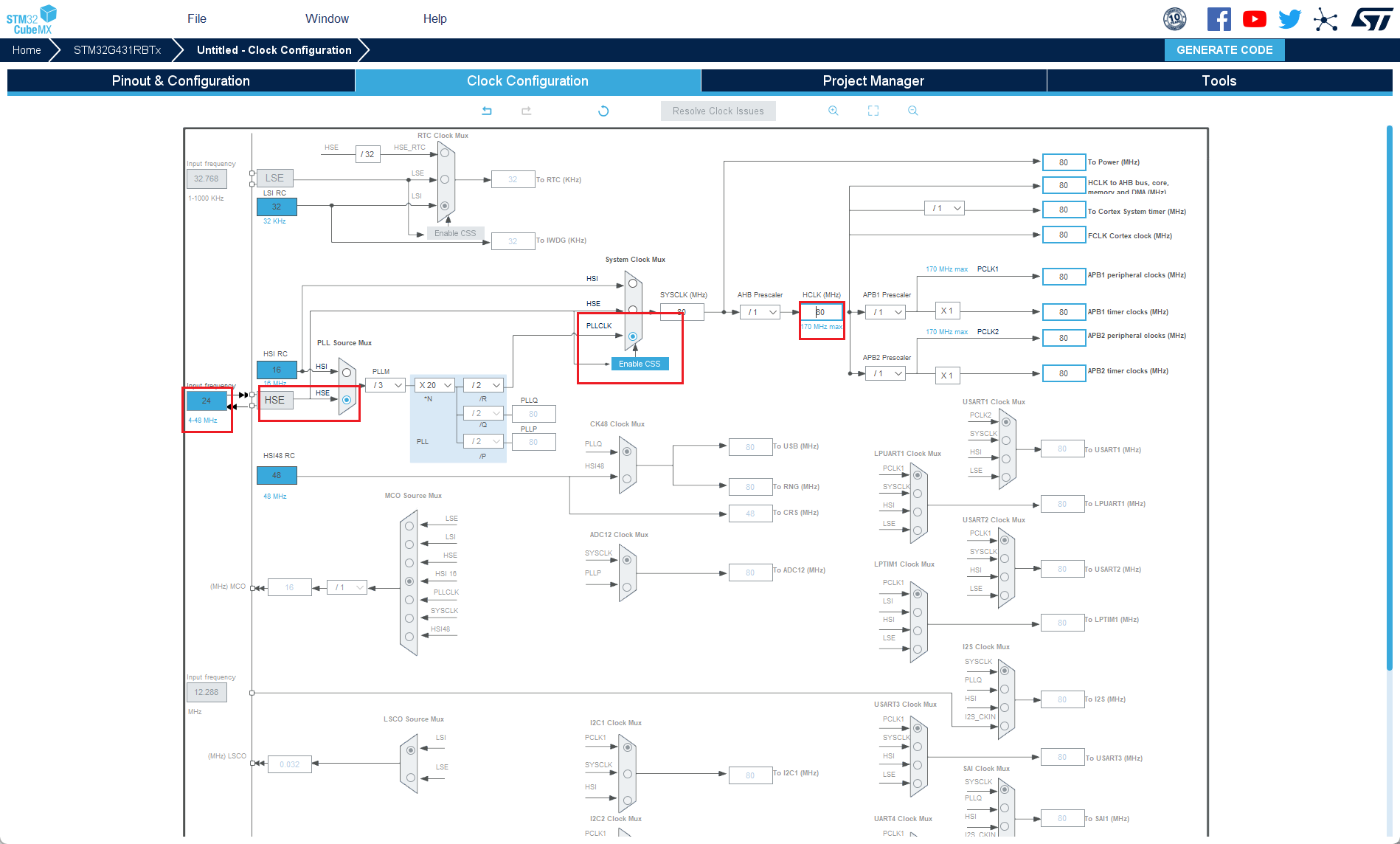The height and width of the screenshot is (844, 1400).
Task: Open PLLM /3 divider dropdown
Action: [x=386, y=385]
